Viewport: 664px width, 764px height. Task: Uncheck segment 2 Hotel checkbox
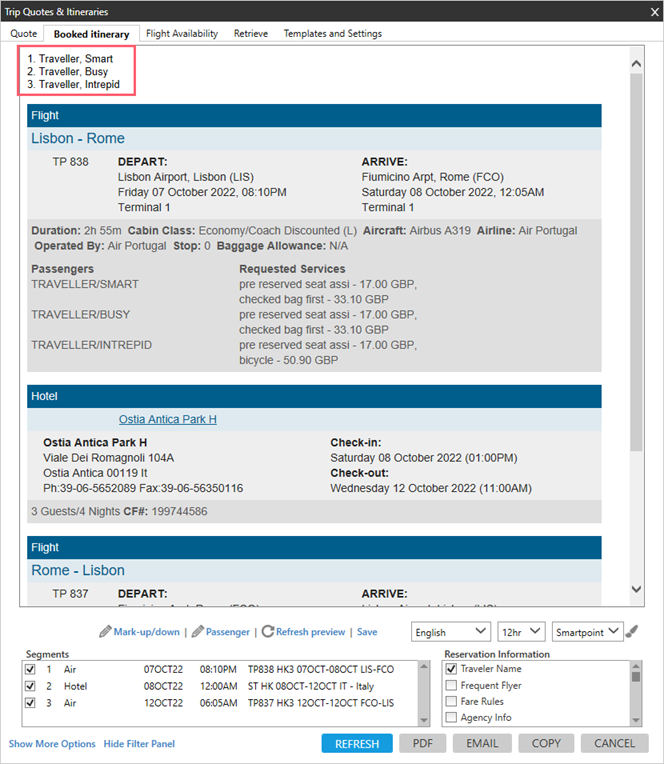30,686
